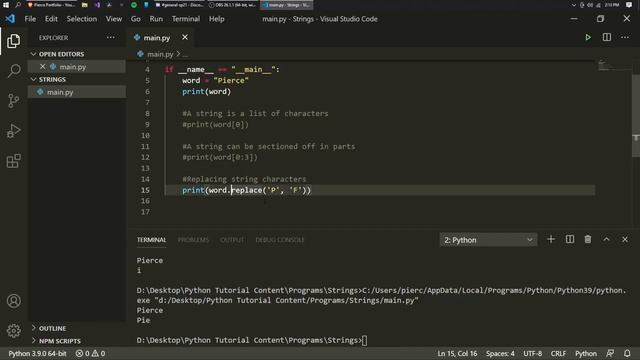Open Explorer views and more actions ellipsis
The width and height of the screenshot is (640, 360).
click(111, 38)
